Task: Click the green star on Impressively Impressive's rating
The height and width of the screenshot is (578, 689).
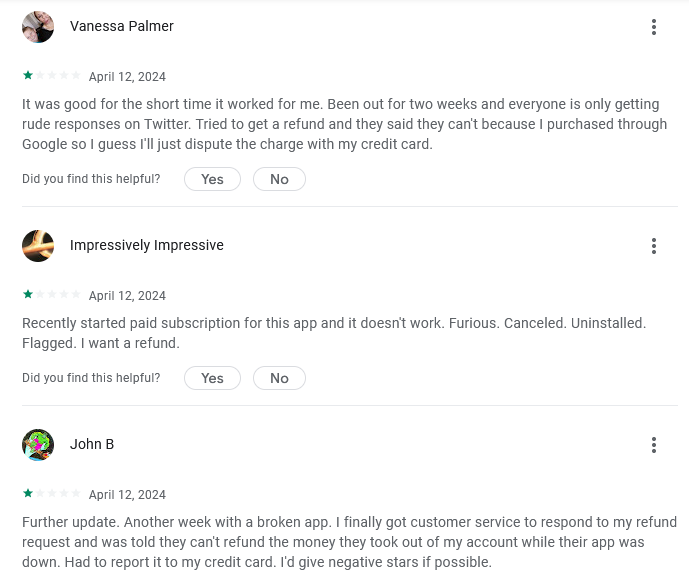Action: (x=28, y=294)
